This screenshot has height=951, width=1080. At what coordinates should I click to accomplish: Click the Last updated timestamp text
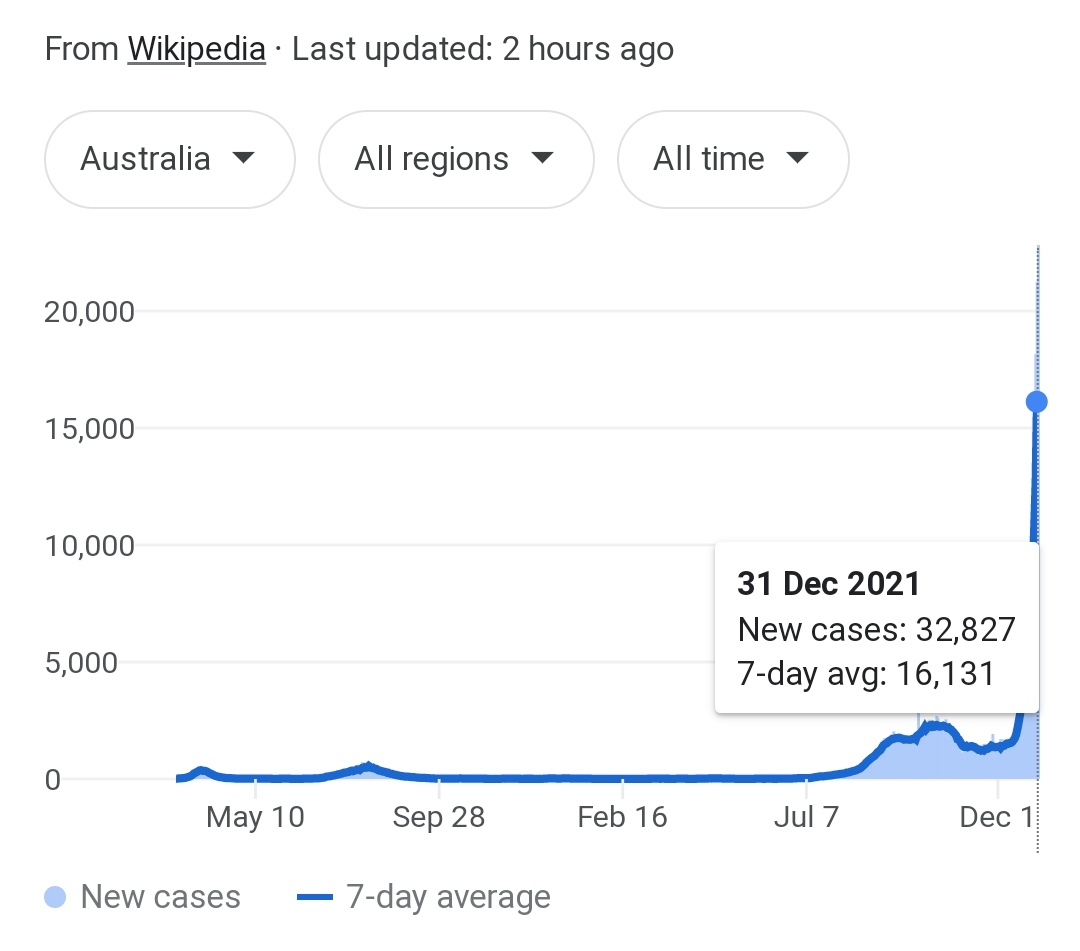pos(483,50)
